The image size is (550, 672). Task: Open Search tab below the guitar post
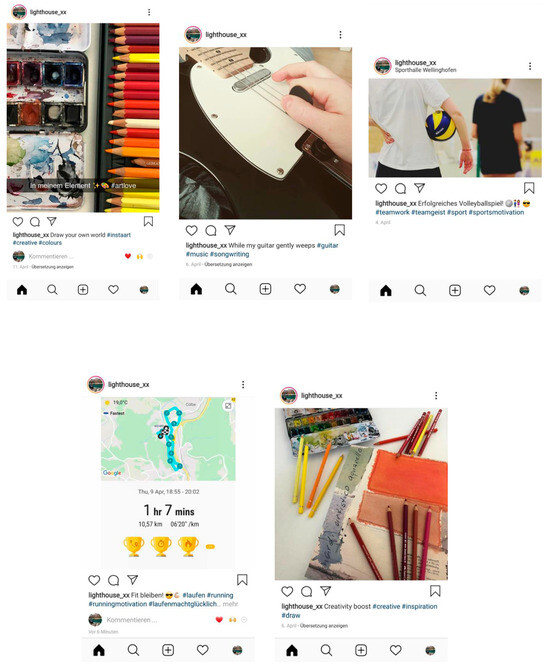[x=231, y=289]
